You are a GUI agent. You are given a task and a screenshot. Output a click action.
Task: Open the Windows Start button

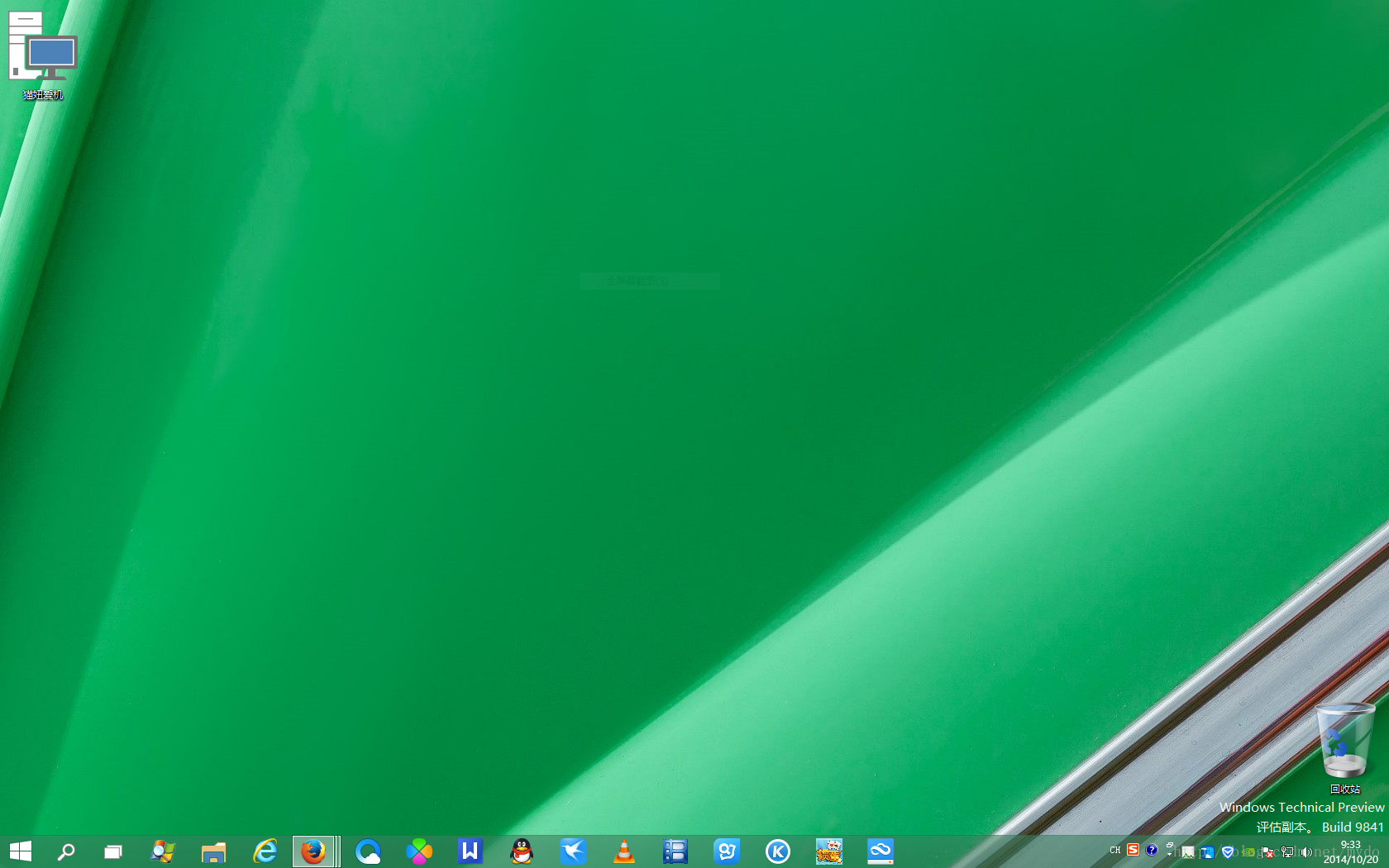21,851
